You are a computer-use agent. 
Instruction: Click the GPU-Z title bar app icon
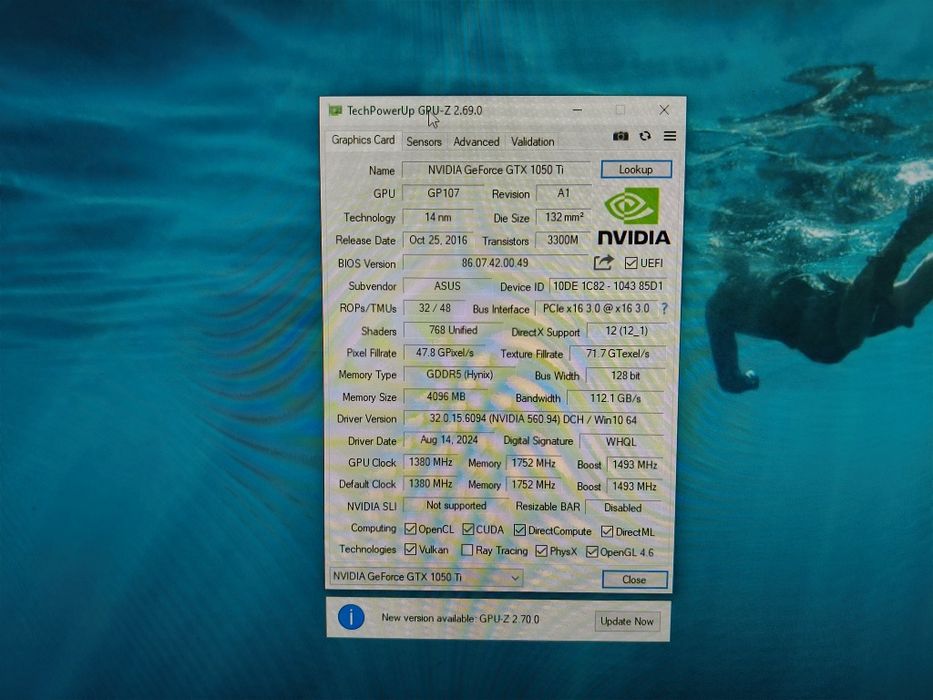coord(336,111)
